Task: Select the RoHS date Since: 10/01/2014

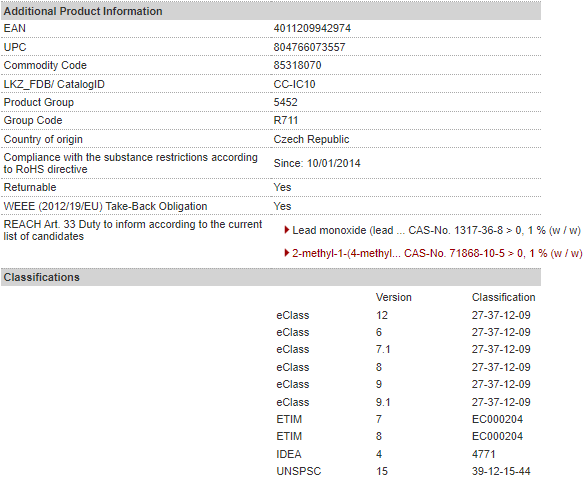Action: (x=317, y=163)
